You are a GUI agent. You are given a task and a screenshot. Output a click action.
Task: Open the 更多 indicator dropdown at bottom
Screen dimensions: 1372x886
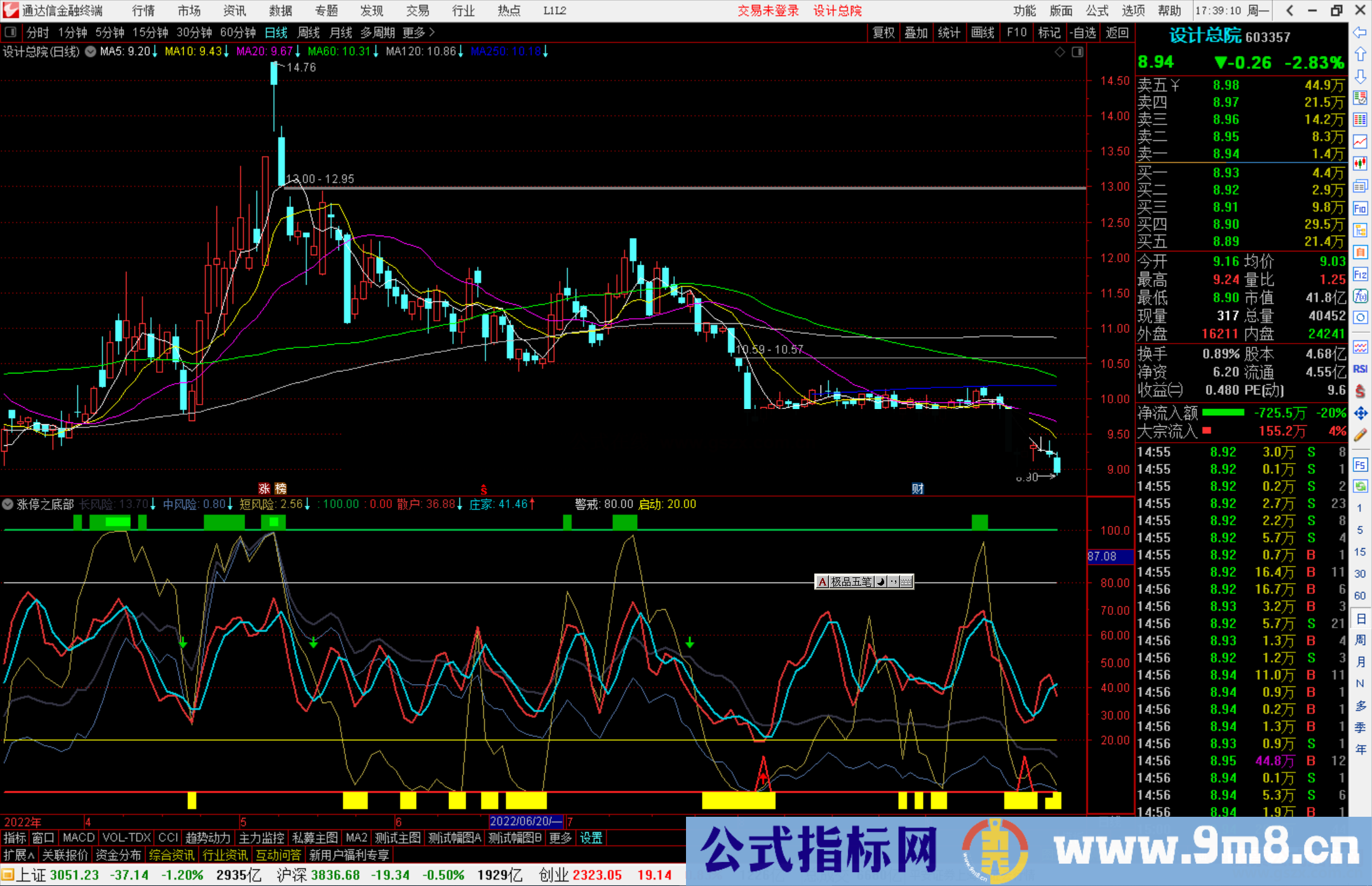point(560,838)
